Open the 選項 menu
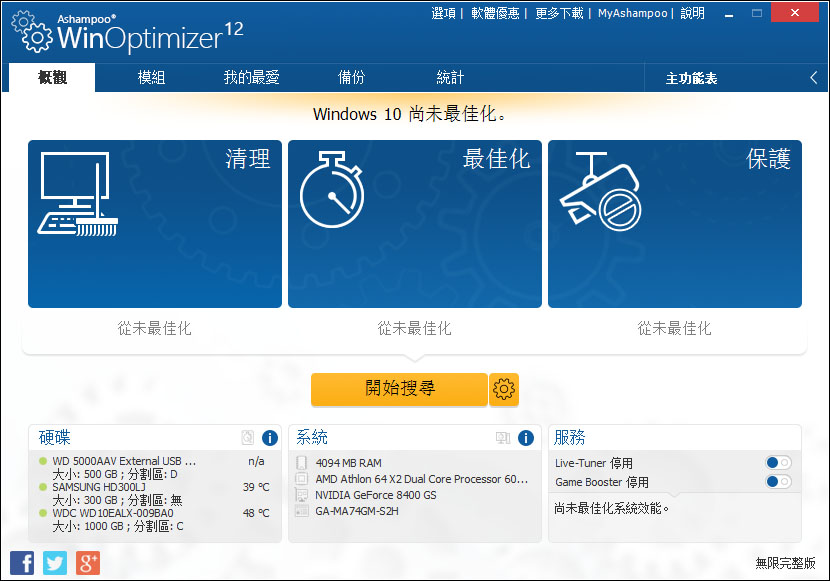 point(444,13)
